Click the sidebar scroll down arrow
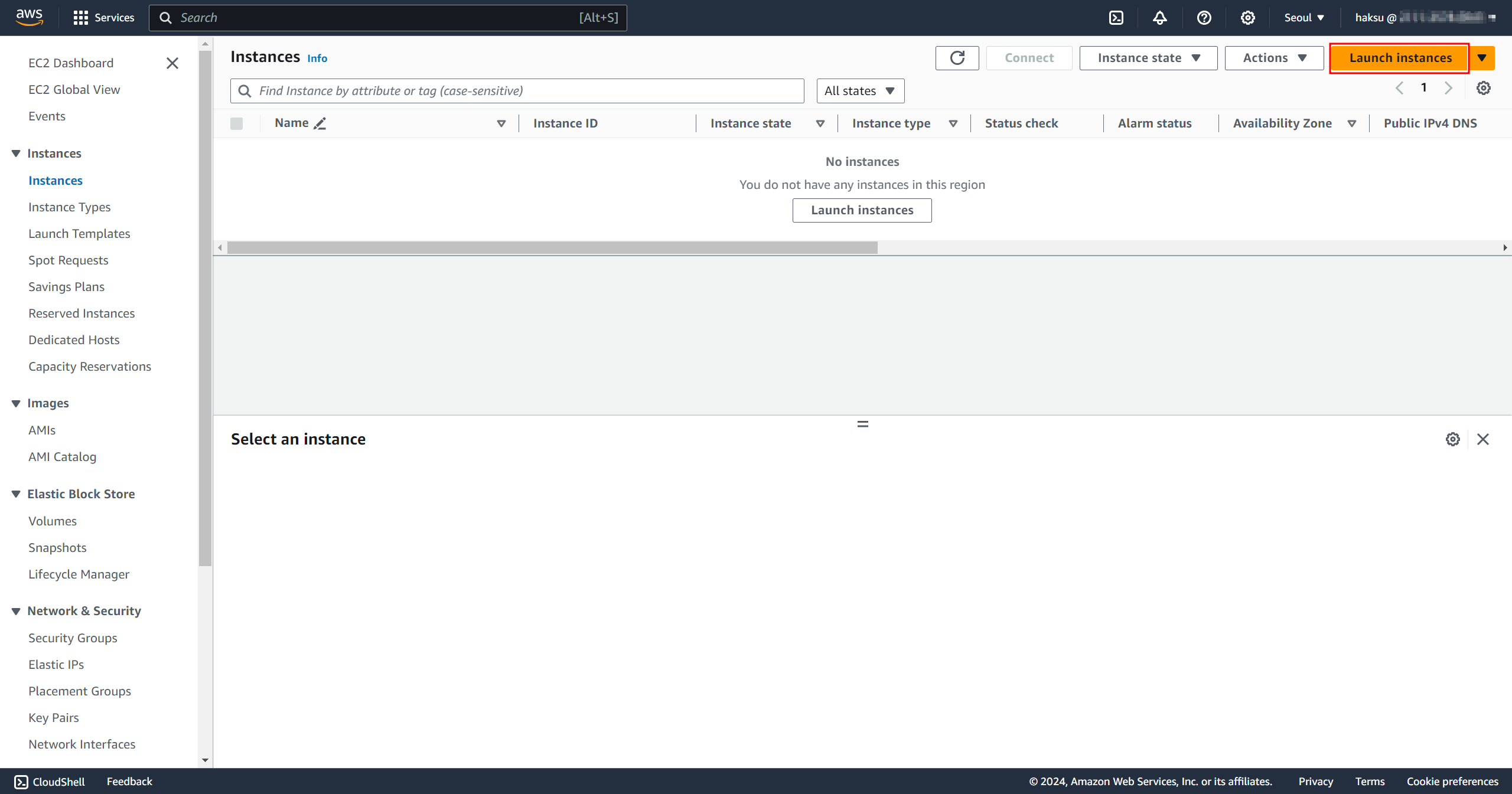Viewport: 1512px width, 794px height. click(205, 760)
